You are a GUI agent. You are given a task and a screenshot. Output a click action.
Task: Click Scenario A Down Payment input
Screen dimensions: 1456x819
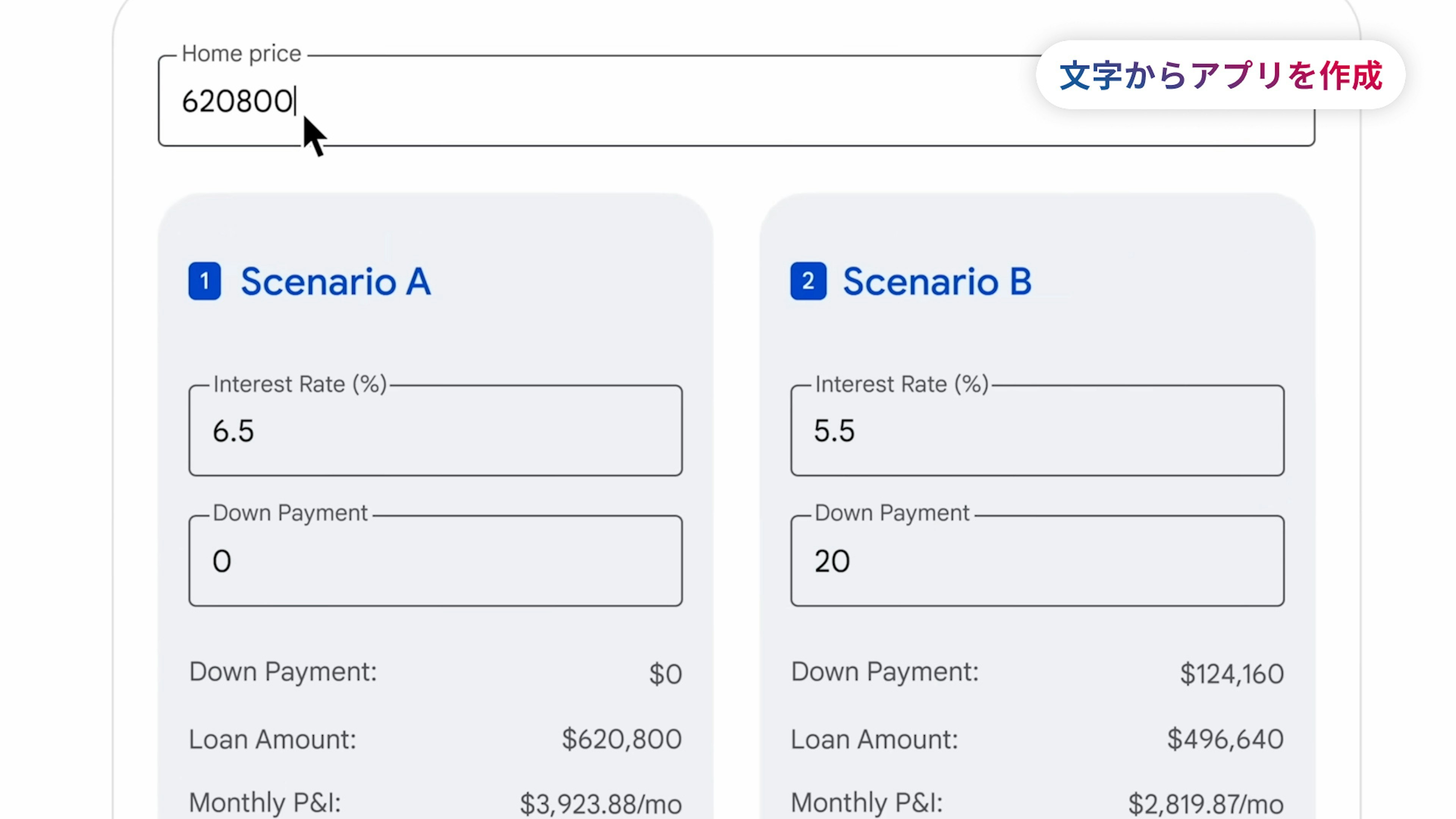435,561
